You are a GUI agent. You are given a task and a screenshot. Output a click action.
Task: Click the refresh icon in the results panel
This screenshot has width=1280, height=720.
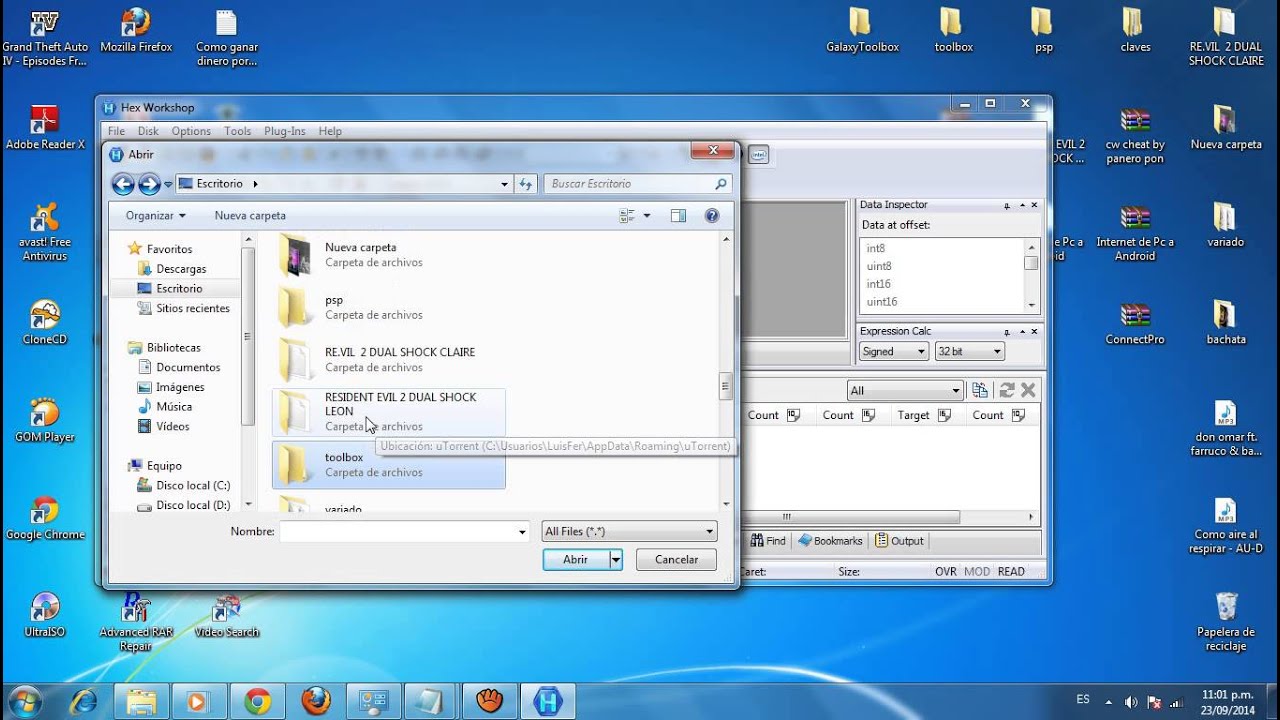[x=1006, y=390]
